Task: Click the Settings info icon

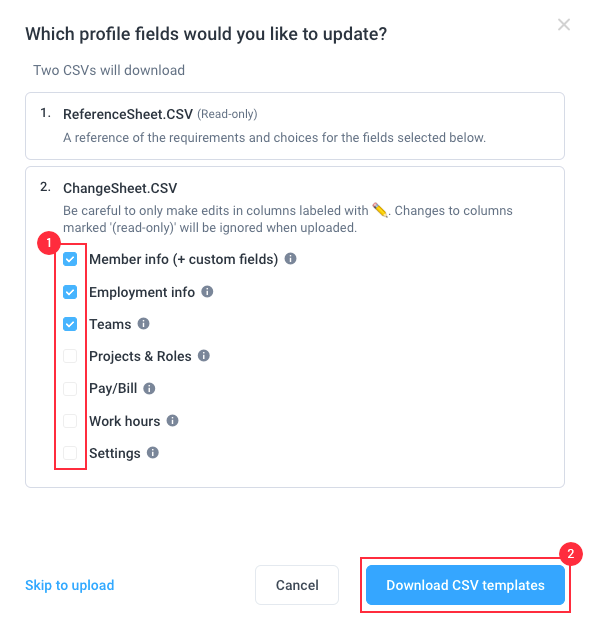Action: coord(153,452)
